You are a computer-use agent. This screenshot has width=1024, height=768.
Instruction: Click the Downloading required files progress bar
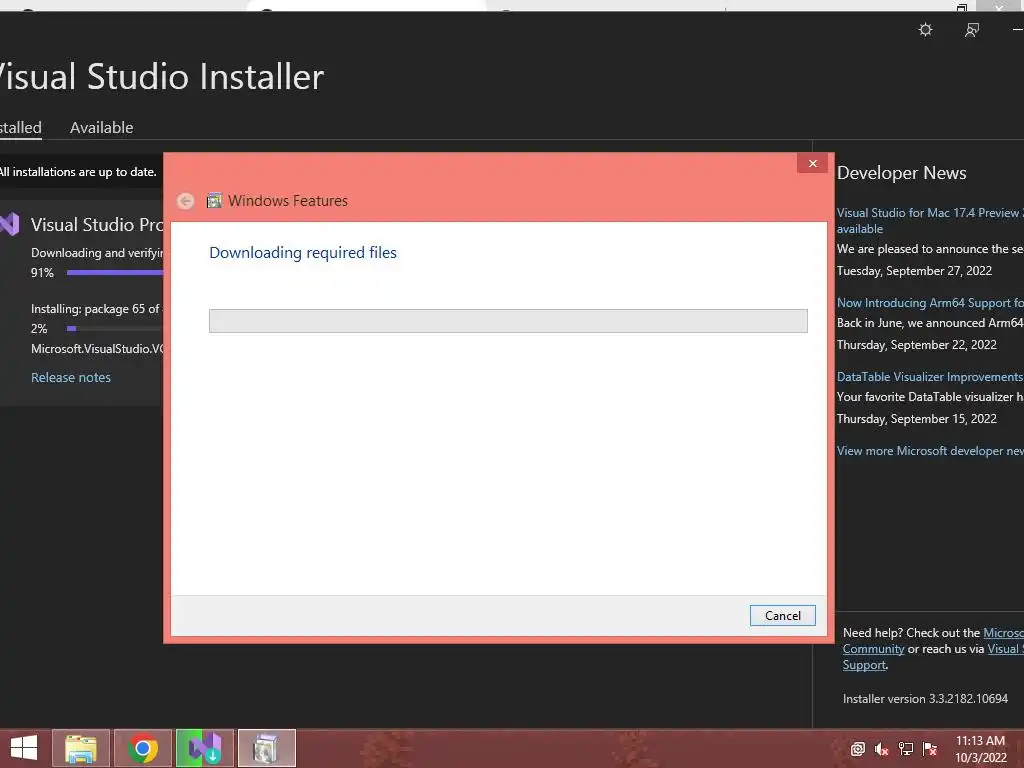tap(508, 321)
